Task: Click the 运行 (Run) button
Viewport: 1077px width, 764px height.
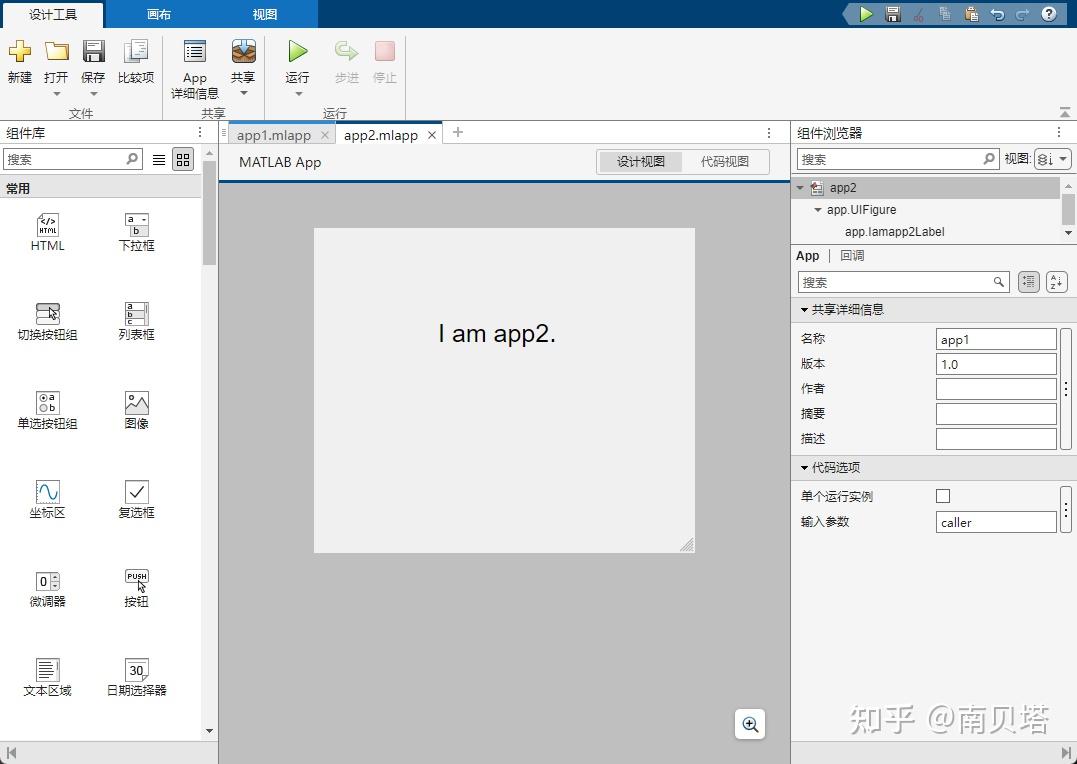Action: (297, 60)
